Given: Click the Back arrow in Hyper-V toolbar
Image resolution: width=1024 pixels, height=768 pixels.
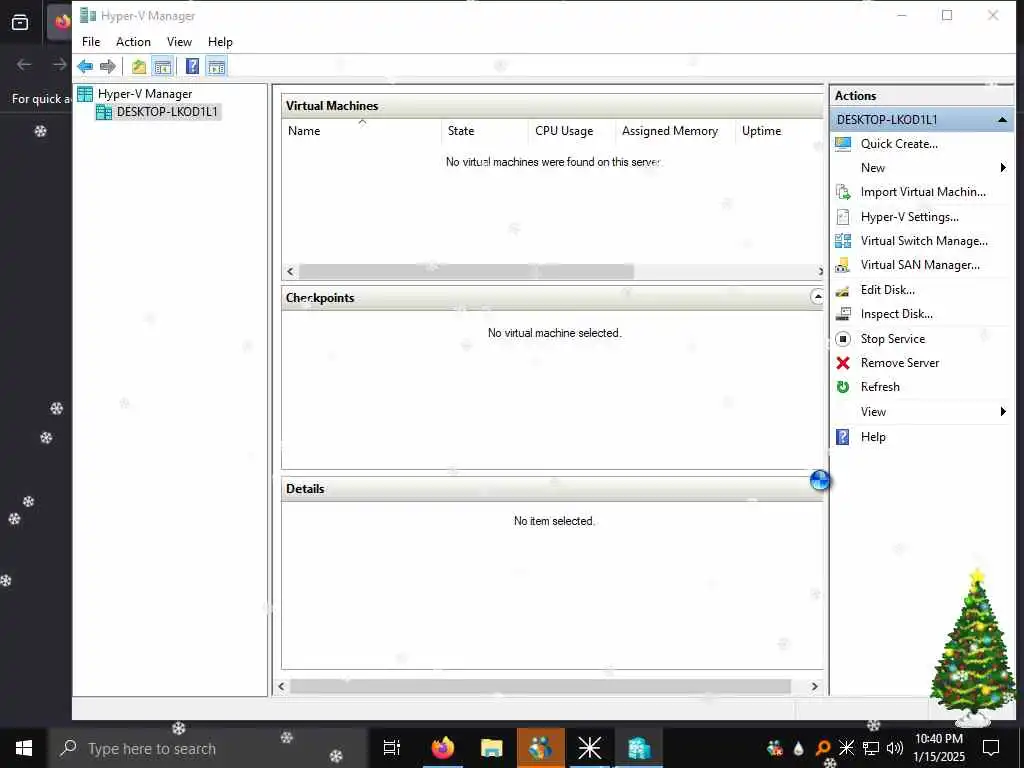Looking at the screenshot, I should point(85,66).
